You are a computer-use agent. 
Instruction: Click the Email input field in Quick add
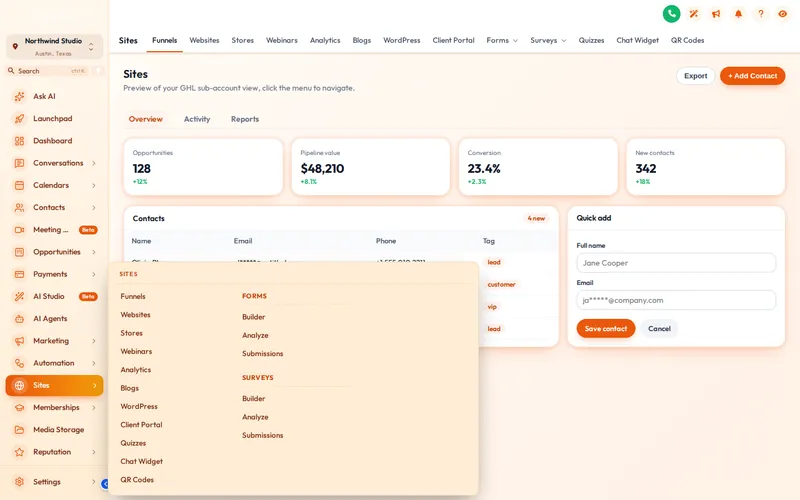point(676,301)
